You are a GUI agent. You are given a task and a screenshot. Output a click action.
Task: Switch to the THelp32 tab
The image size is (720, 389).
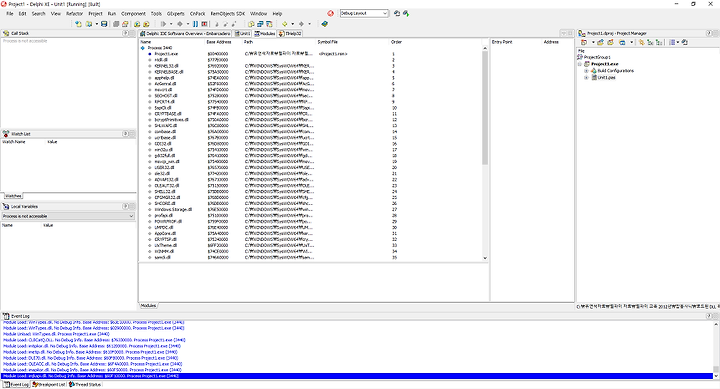290,34
